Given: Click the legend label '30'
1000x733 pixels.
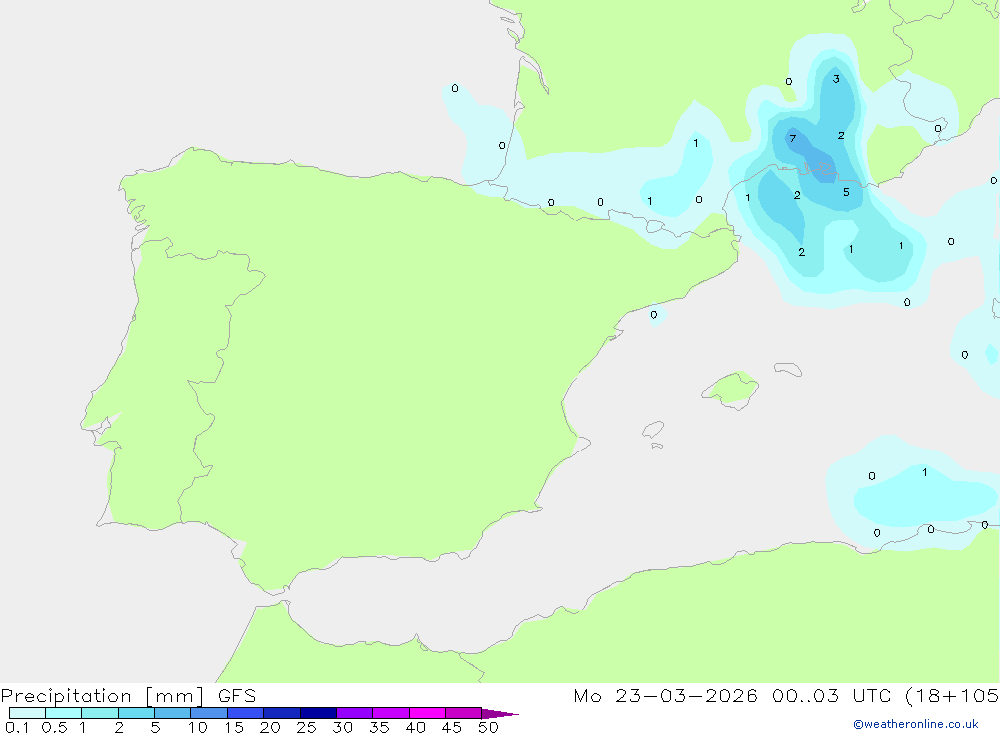Looking at the screenshot, I should (343, 727).
